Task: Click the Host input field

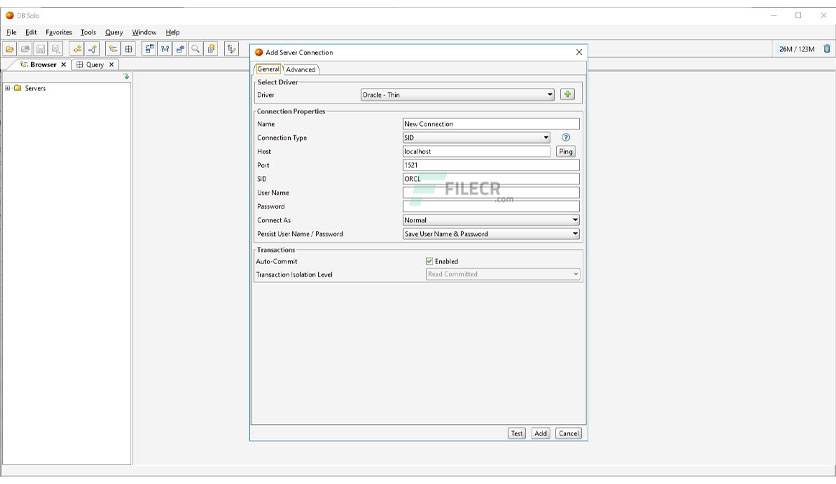Action: pos(477,151)
